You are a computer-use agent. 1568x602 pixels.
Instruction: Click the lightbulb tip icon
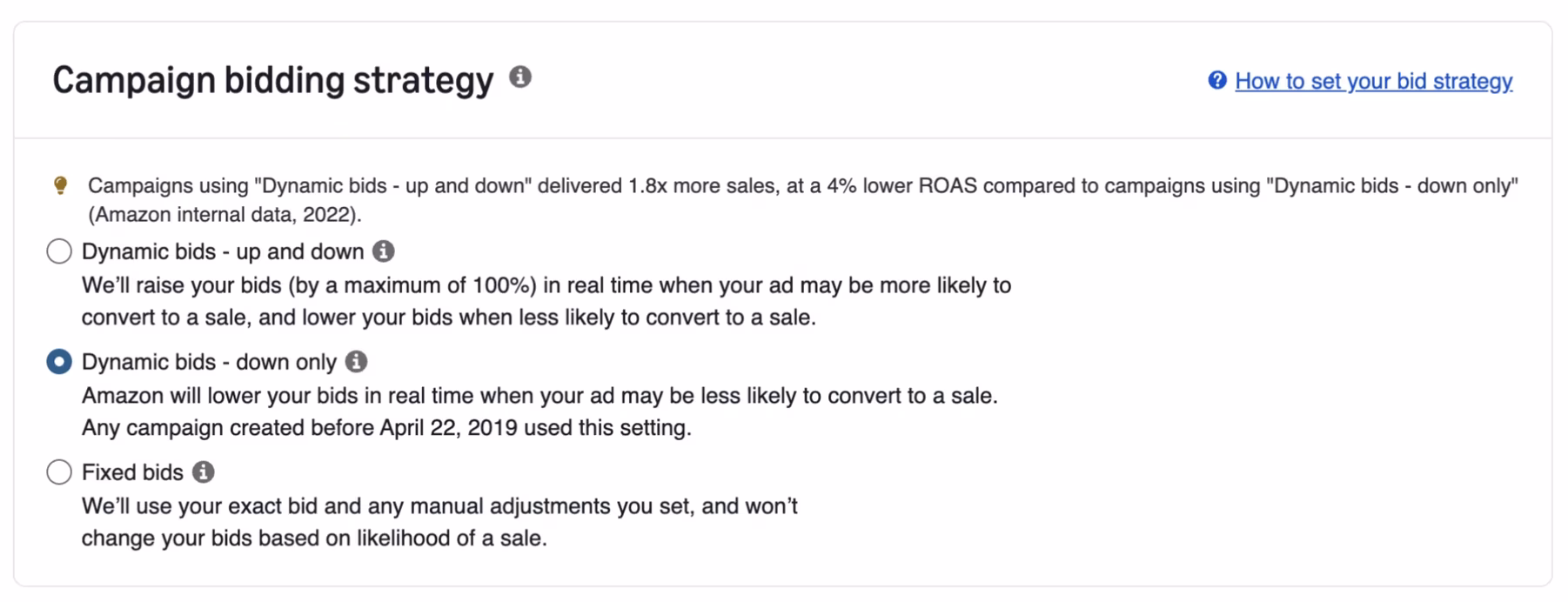pos(60,185)
